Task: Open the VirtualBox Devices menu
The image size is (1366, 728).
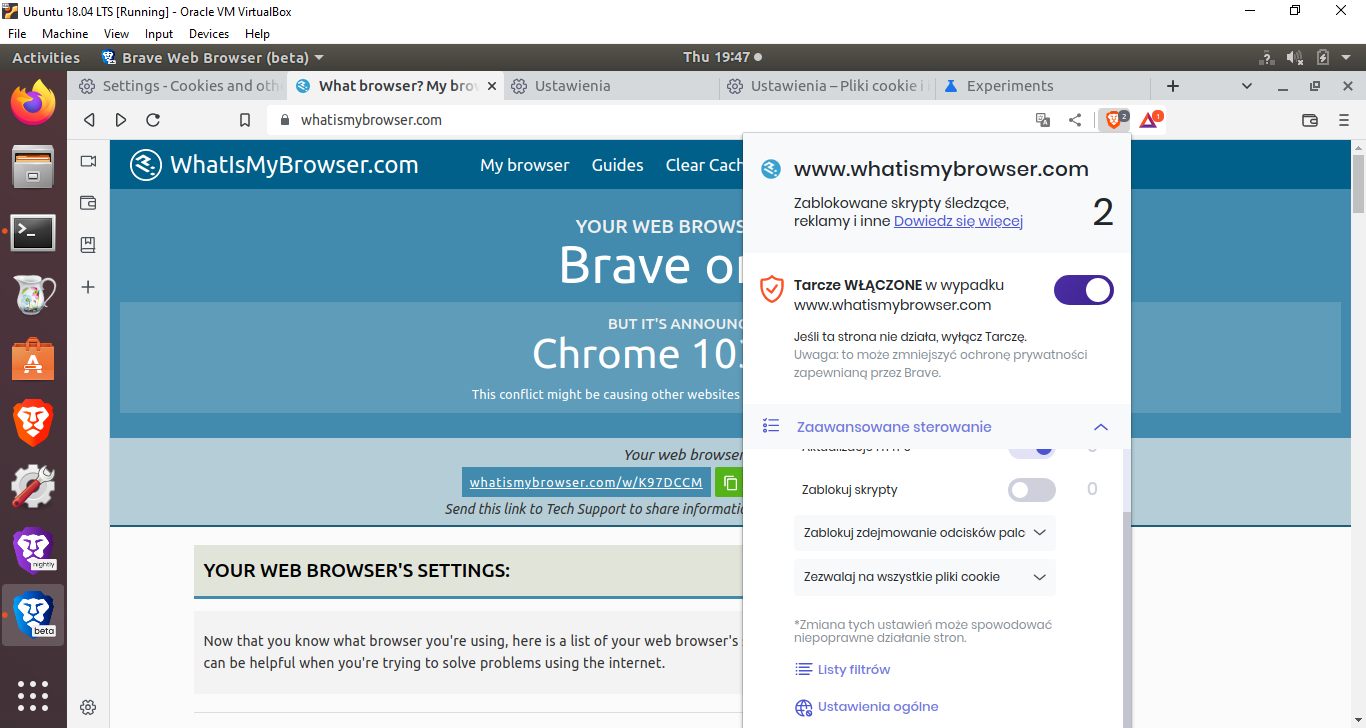Action: coord(209,33)
